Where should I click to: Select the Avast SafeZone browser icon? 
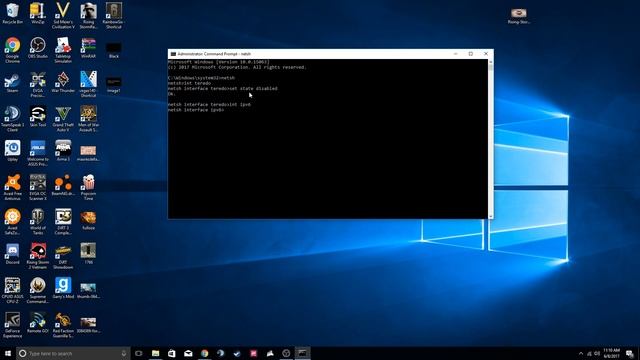[x=12, y=222]
